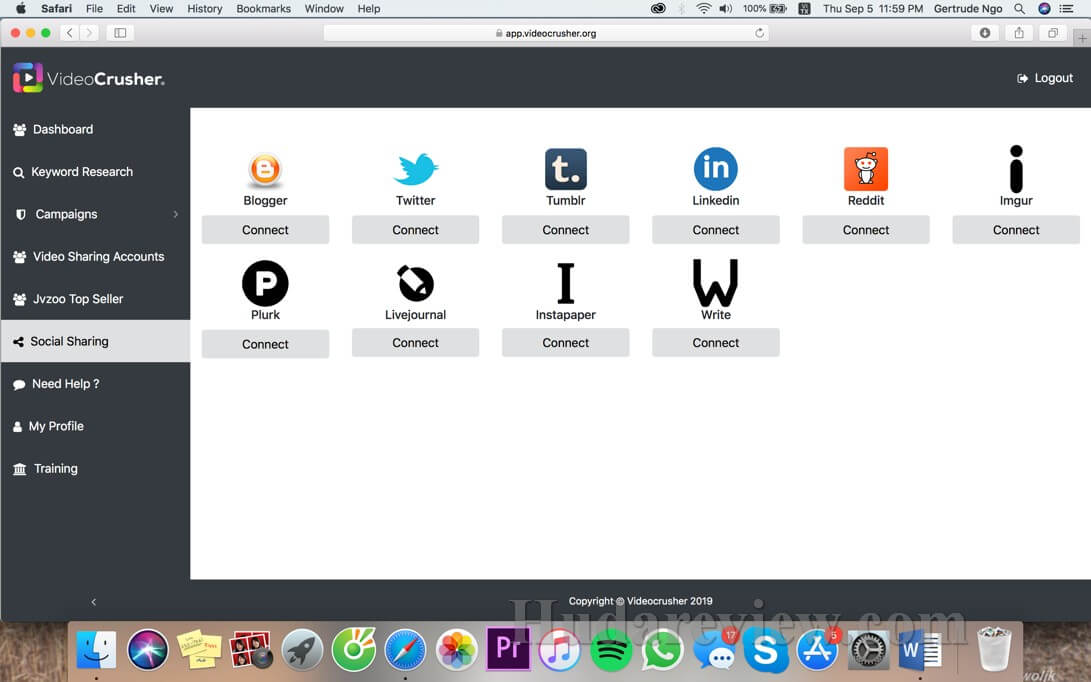
Task: Connect the Write account
Action: click(715, 342)
